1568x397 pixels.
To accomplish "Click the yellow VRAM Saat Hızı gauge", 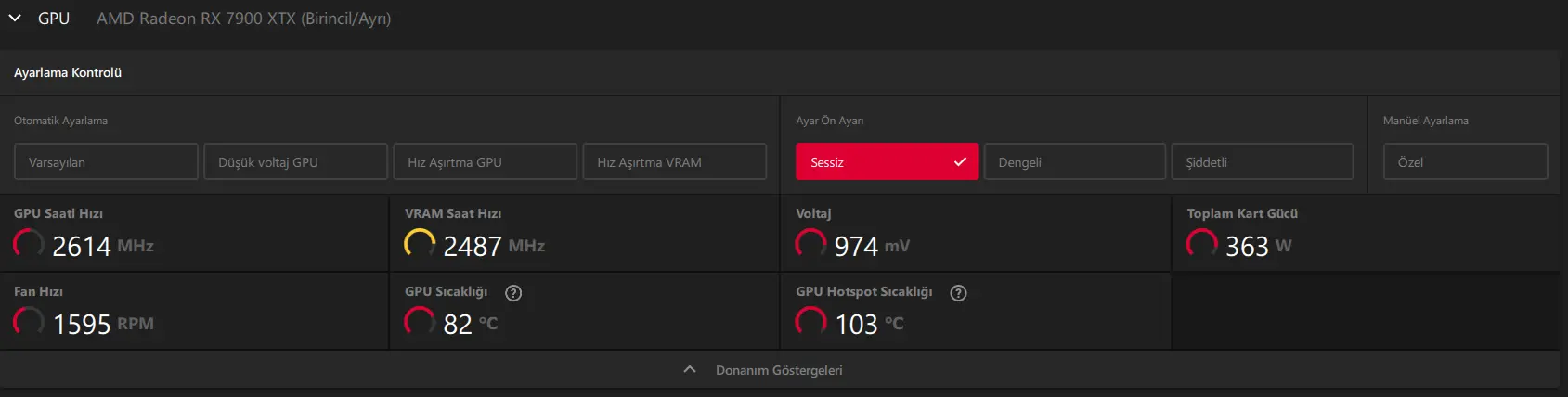I will coord(420,244).
